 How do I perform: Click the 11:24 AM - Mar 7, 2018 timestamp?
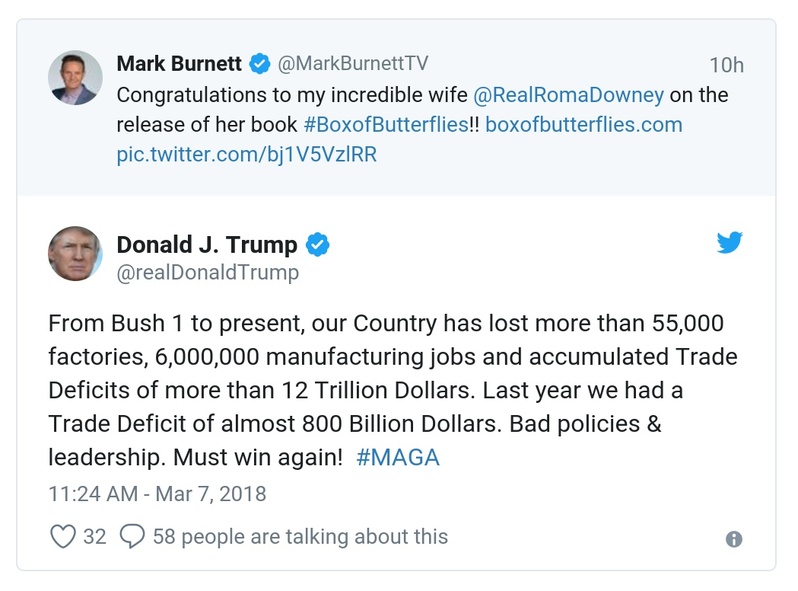tap(157, 494)
